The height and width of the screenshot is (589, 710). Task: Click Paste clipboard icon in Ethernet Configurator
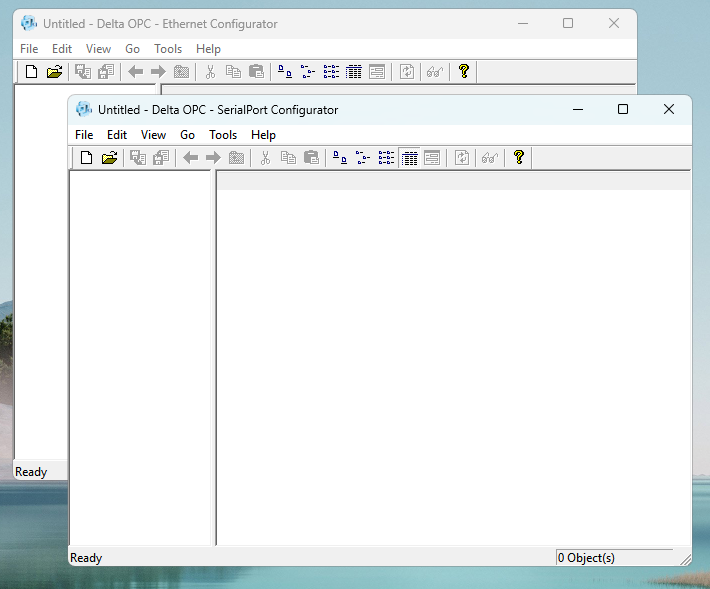[x=256, y=72]
